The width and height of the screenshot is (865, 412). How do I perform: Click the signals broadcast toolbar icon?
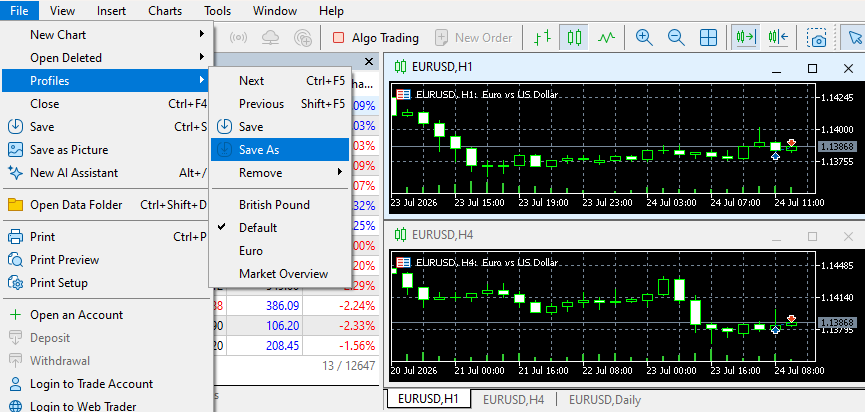pos(238,38)
